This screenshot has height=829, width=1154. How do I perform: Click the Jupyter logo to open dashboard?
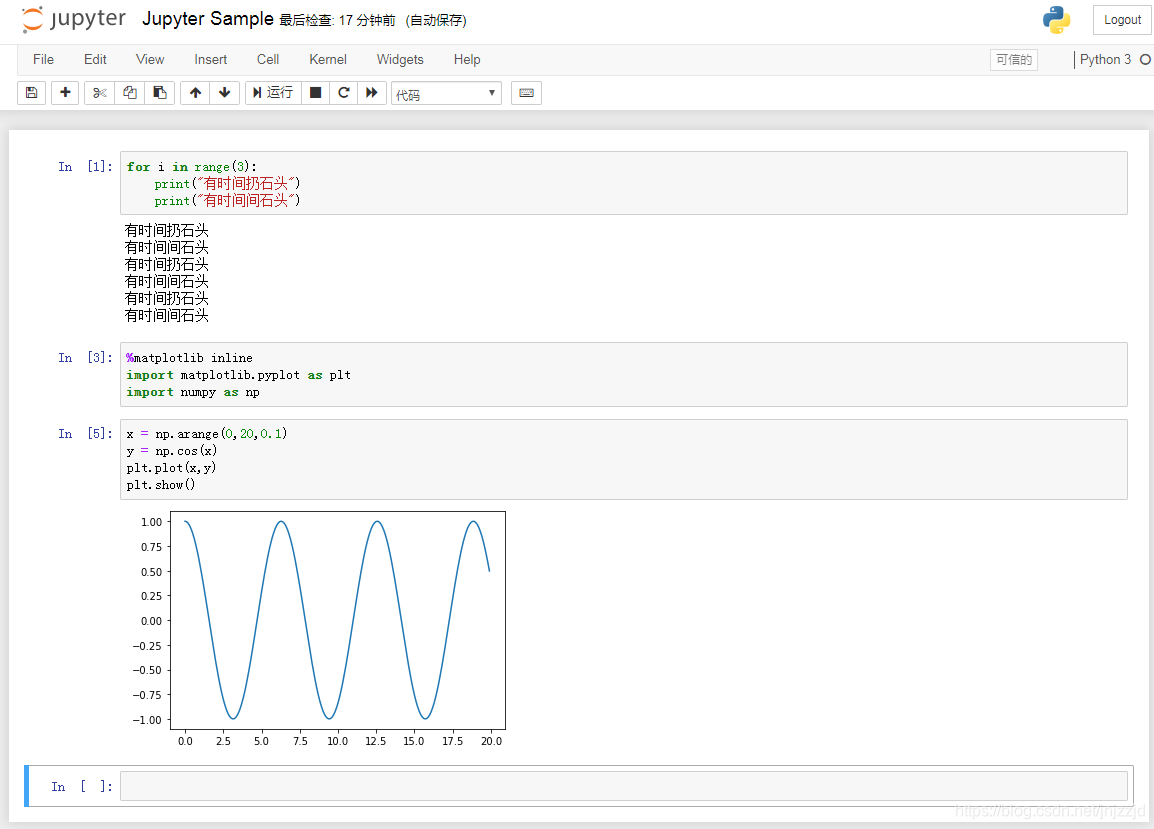73,18
